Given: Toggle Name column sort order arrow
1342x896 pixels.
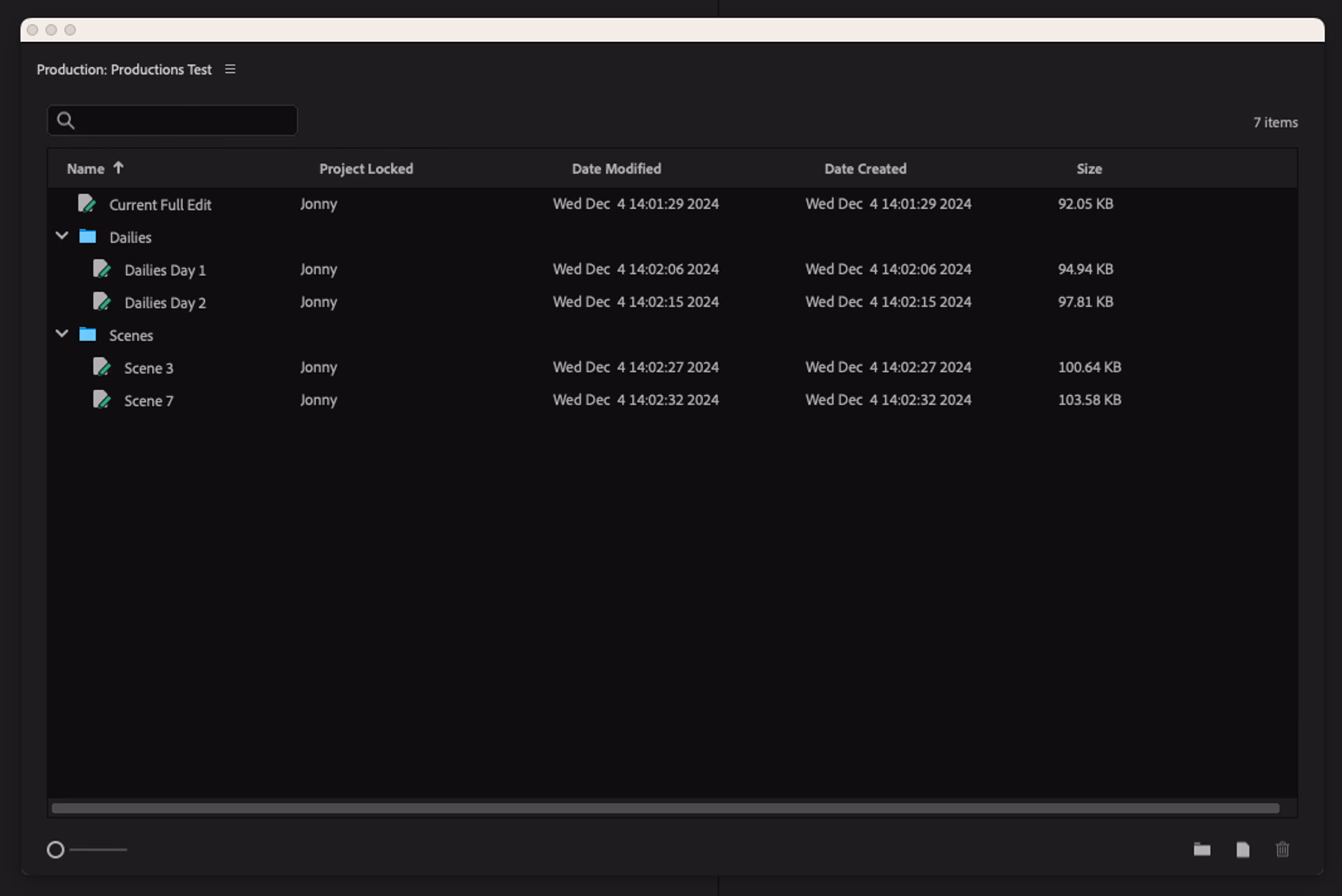Looking at the screenshot, I should [119, 168].
